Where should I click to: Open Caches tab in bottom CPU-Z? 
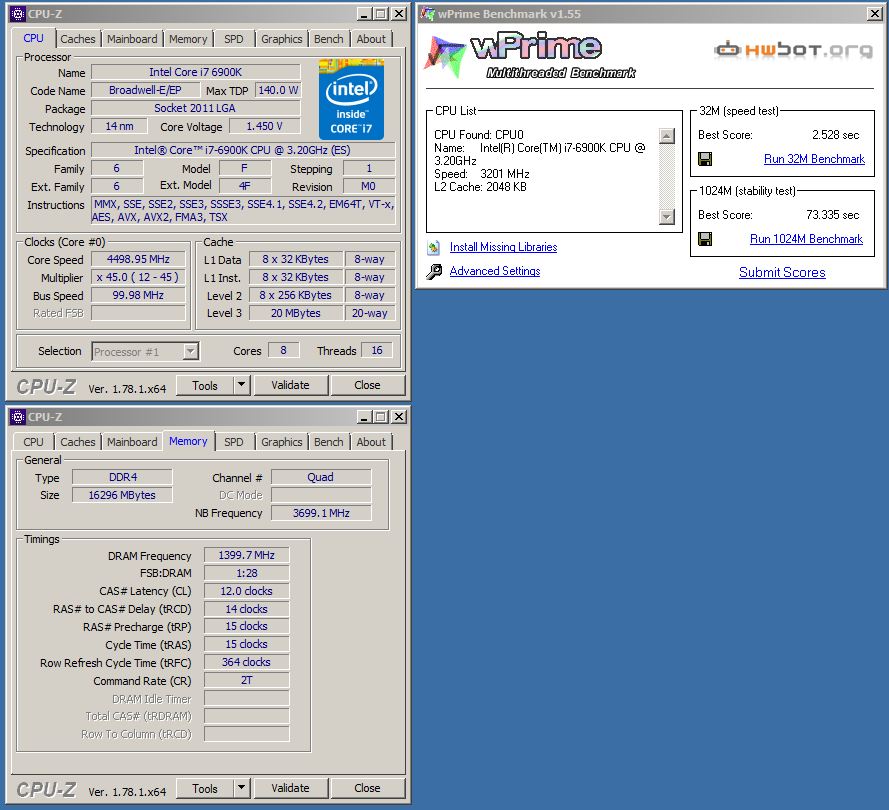78,442
